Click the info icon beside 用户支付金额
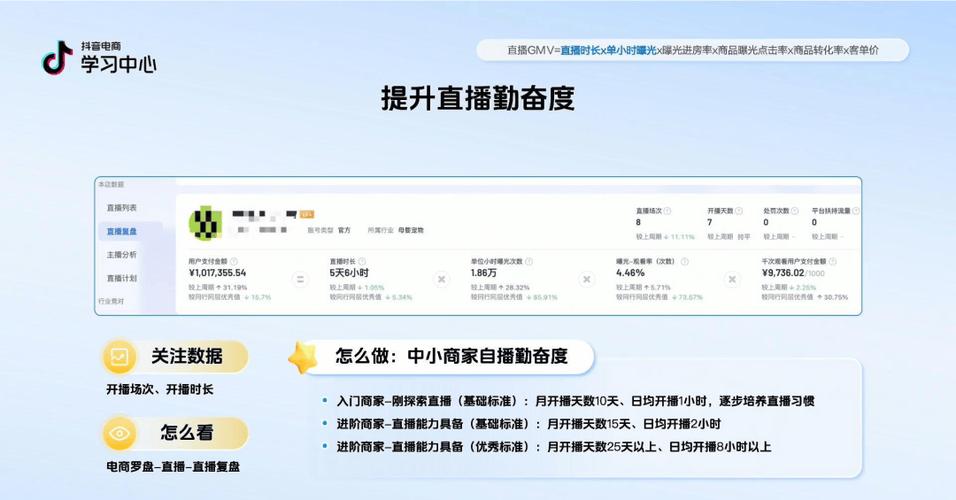Viewport: 956px width, 500px height. tap(234, 262)
